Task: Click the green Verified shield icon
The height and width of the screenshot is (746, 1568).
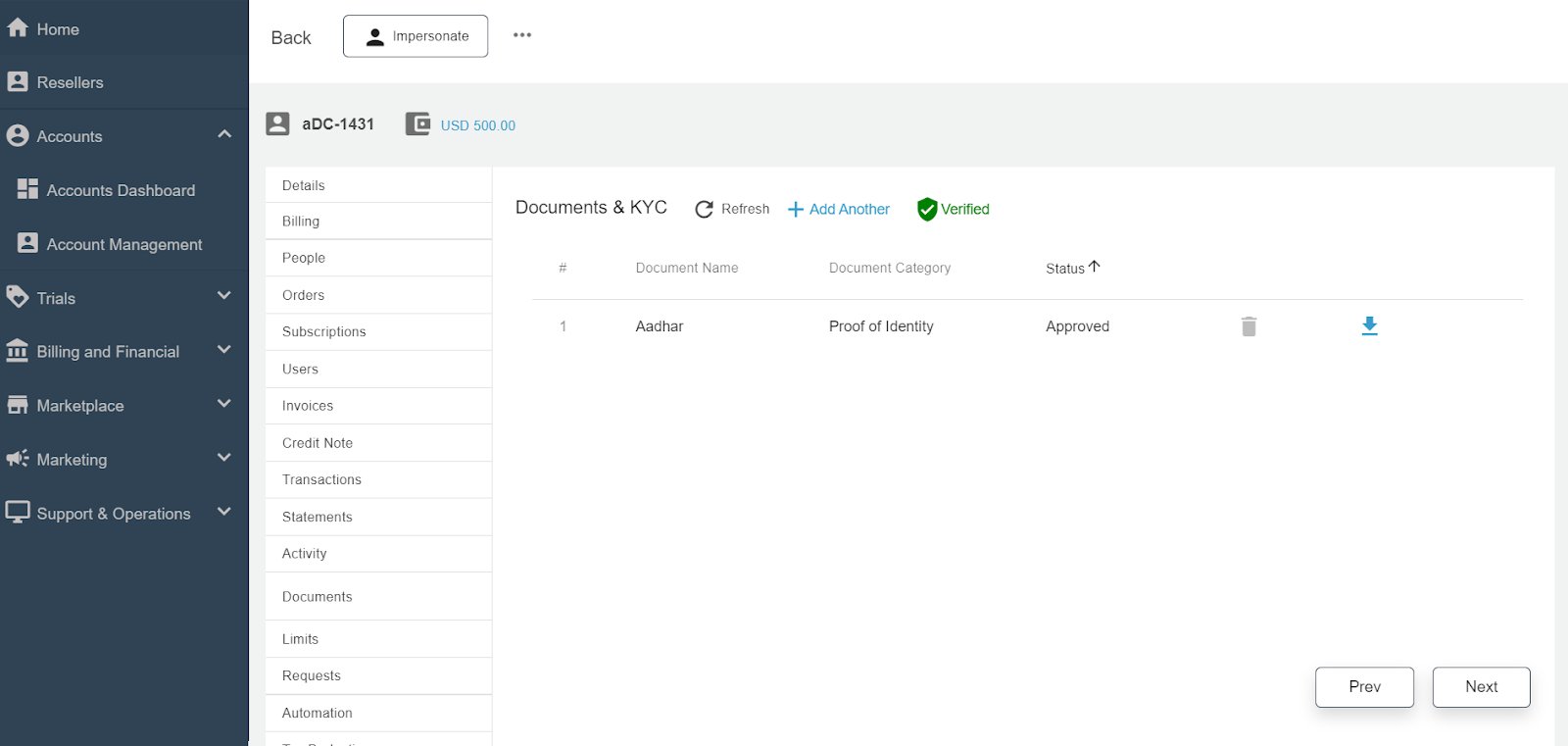Action: (x=927, y=209)
